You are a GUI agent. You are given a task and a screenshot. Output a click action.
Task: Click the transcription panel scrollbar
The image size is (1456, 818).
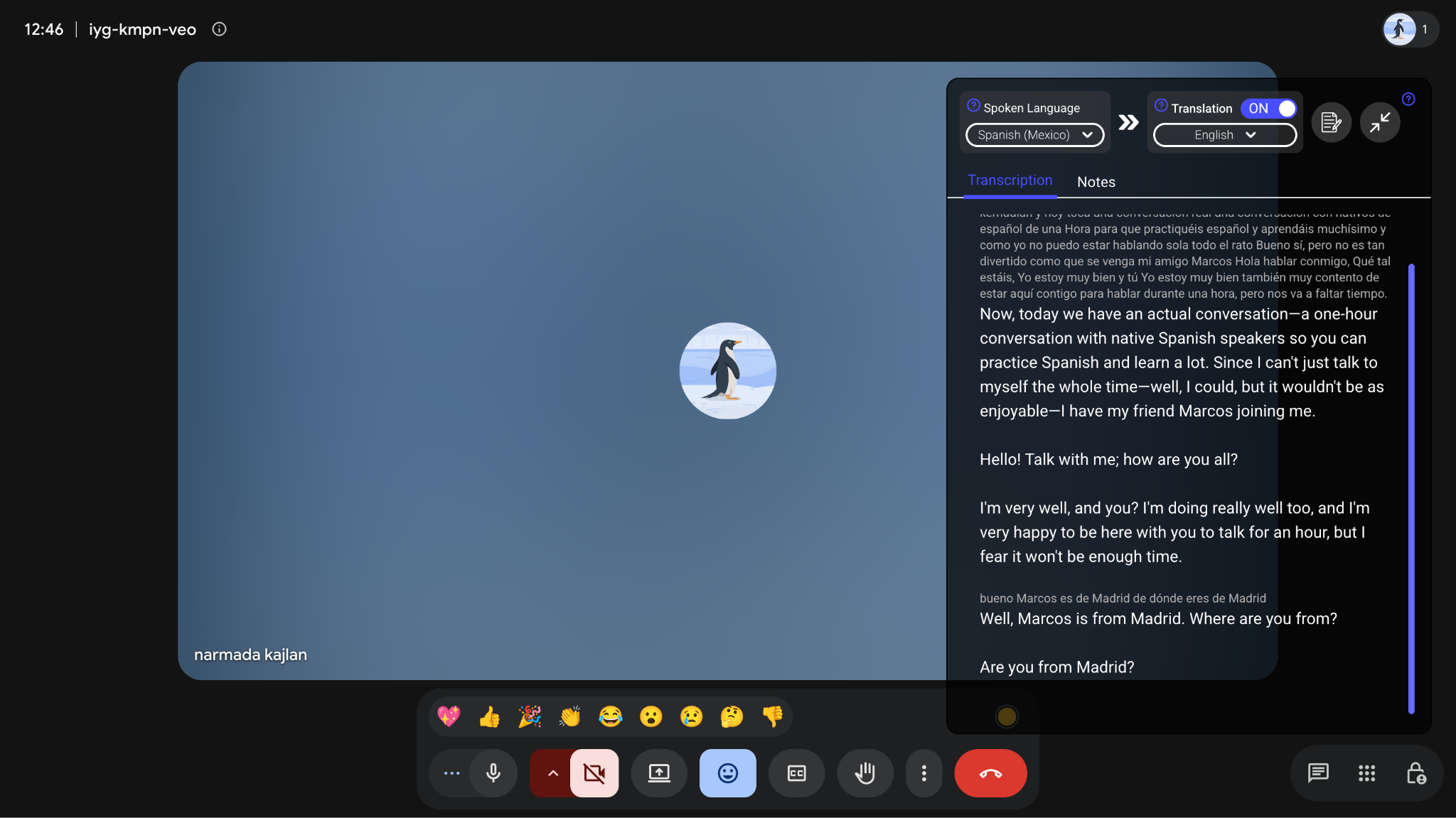click(1411, 488)
